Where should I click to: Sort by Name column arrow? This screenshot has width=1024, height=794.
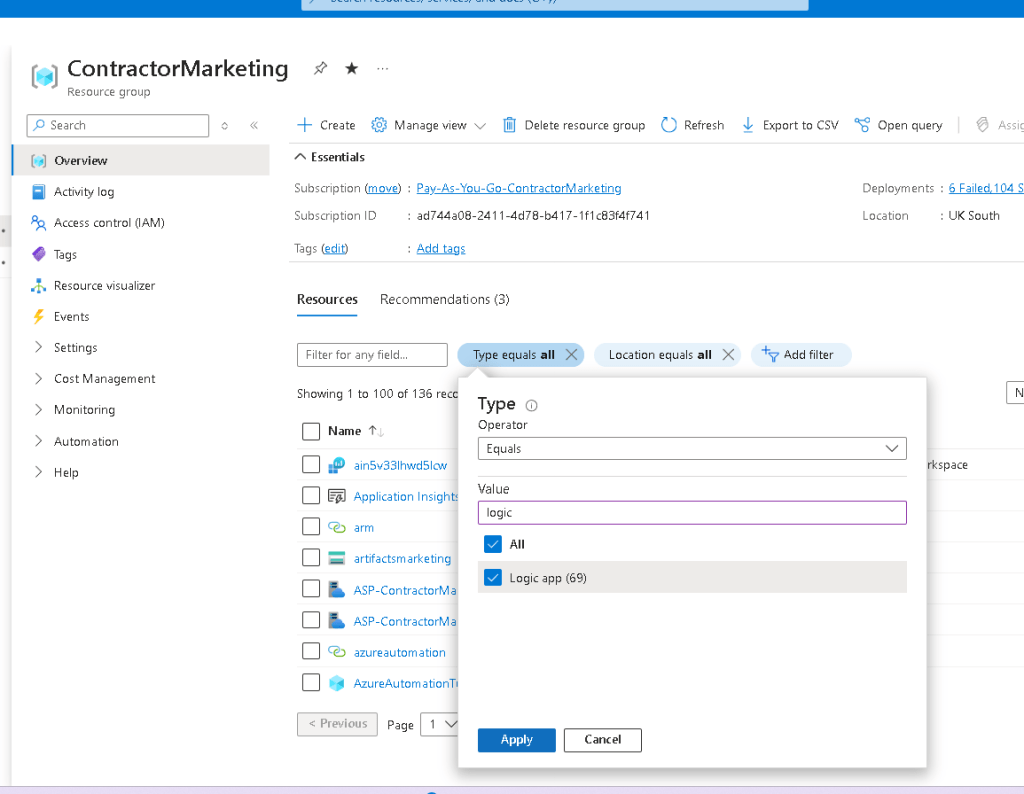pos(376,431)
